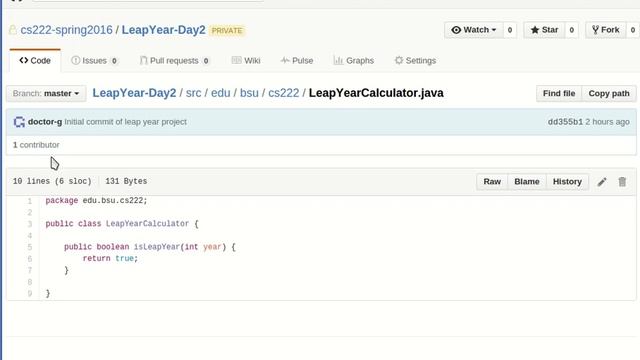This screenshot has width=640, height=360.
Task: Edit file with the pencil icon
Action: point(602,182)
